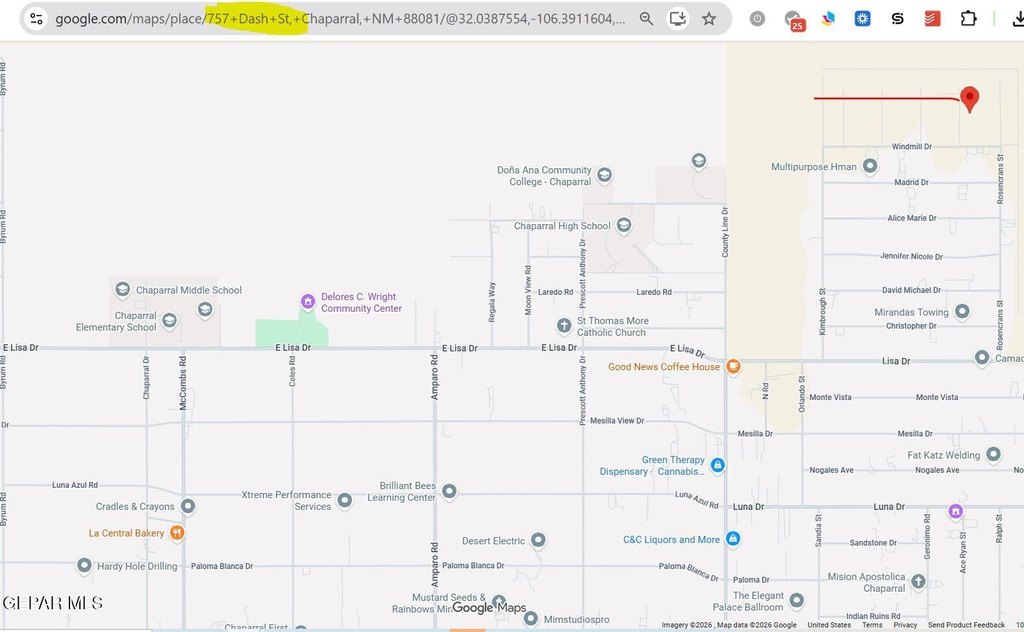Screen dimensions: 1024x632
Task: Select Cradles & Crayons pin
Action: point(188,506)
